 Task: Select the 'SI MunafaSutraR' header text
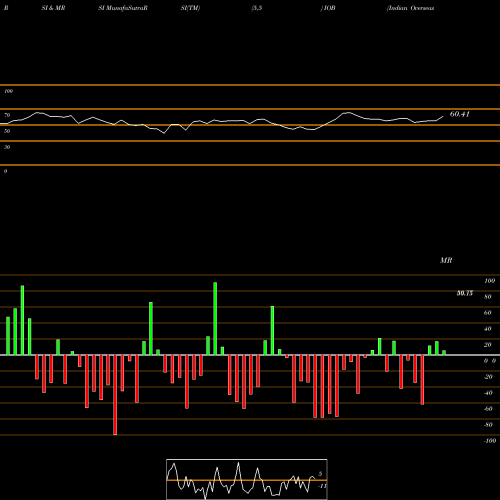pos(123,8)
